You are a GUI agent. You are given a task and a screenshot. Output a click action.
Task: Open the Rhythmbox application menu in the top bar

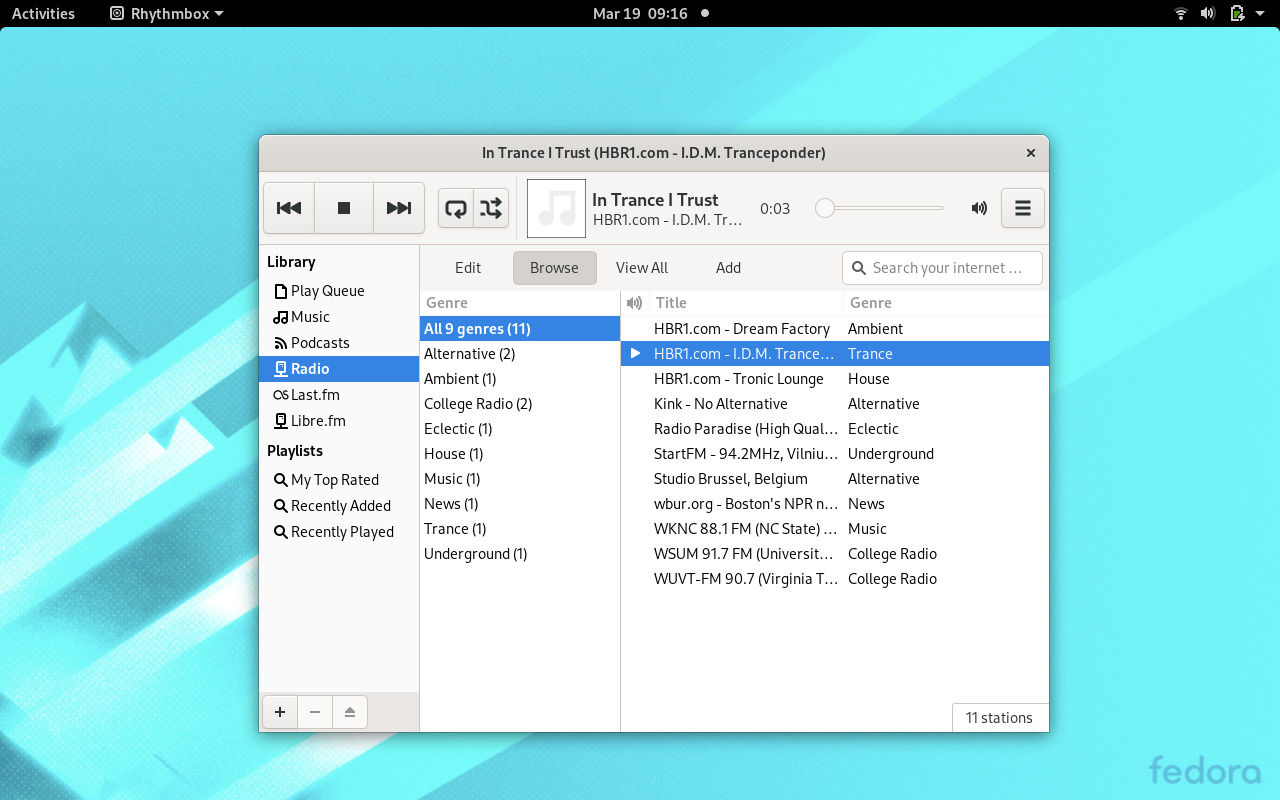pyautogui.click(x=165, y=13)
